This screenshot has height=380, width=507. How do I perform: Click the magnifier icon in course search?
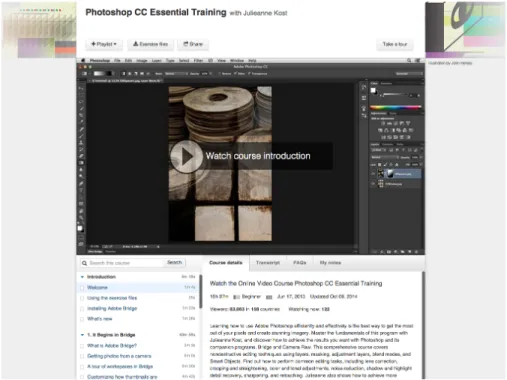coord(84,263)
